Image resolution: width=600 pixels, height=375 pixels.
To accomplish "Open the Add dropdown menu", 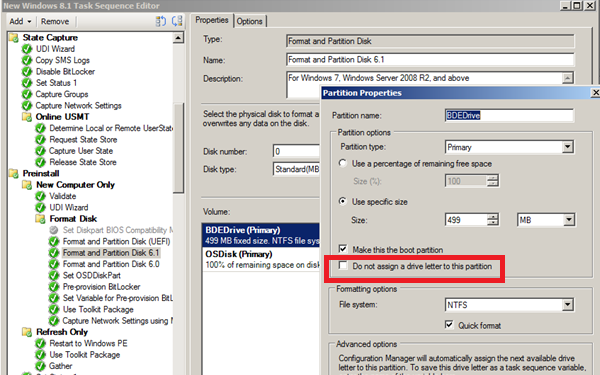I will coord(20,21).
